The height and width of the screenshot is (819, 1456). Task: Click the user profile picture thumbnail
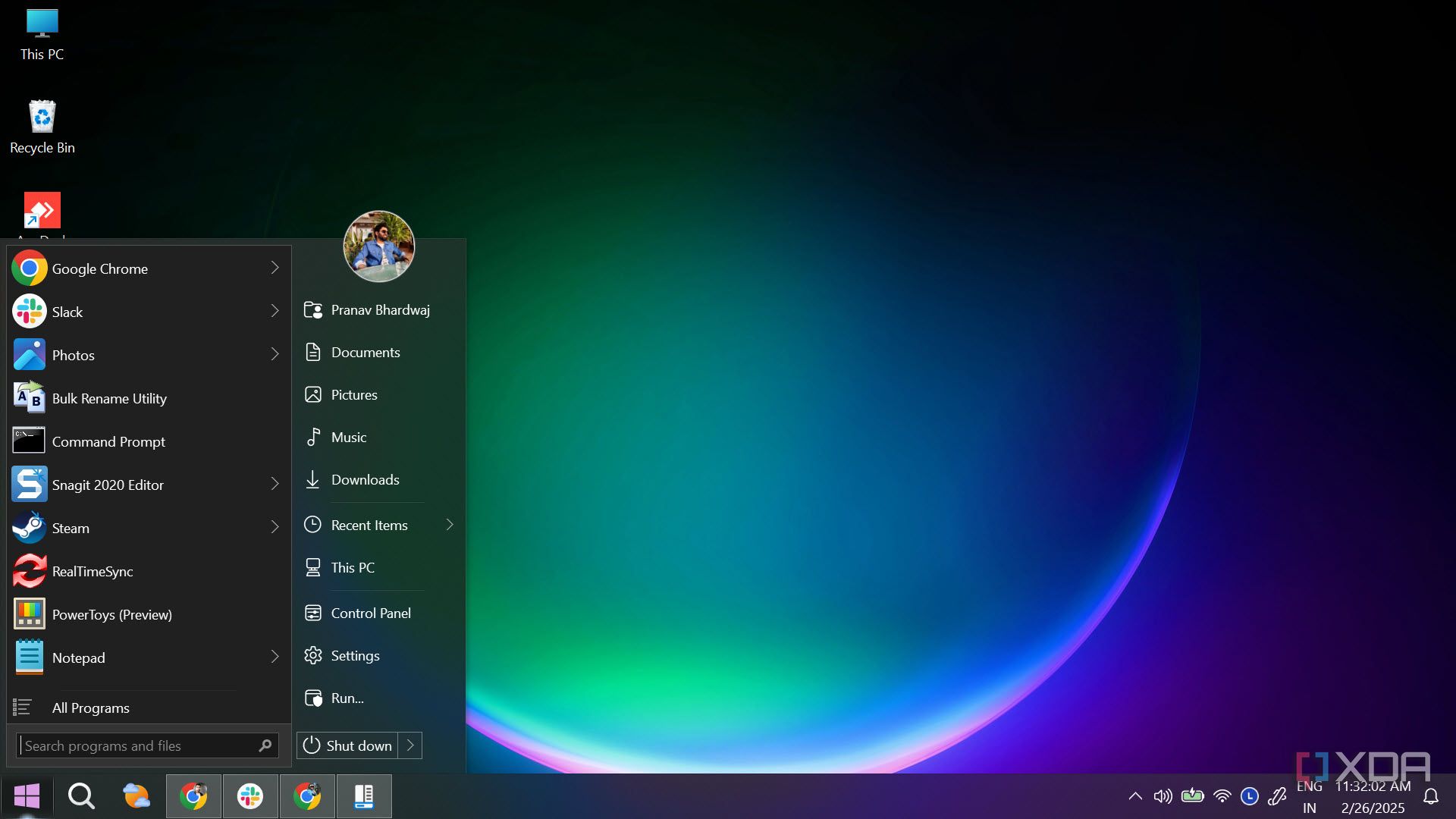coord(378,246)
